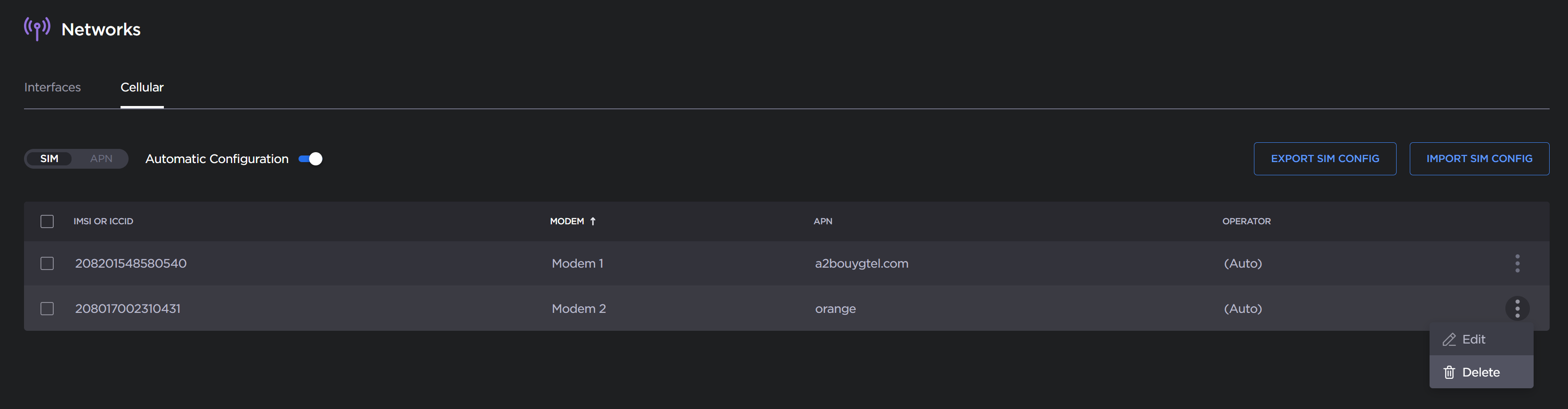1568x409 pixels.
Task: Click the Export SIM Config button
Action: coord(1325,158)
